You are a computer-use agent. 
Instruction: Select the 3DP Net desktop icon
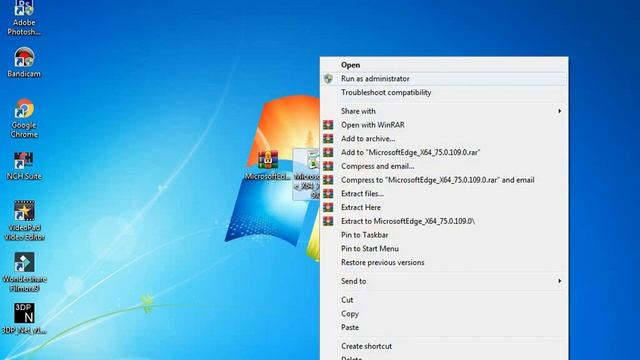click(x=24, y=318)
